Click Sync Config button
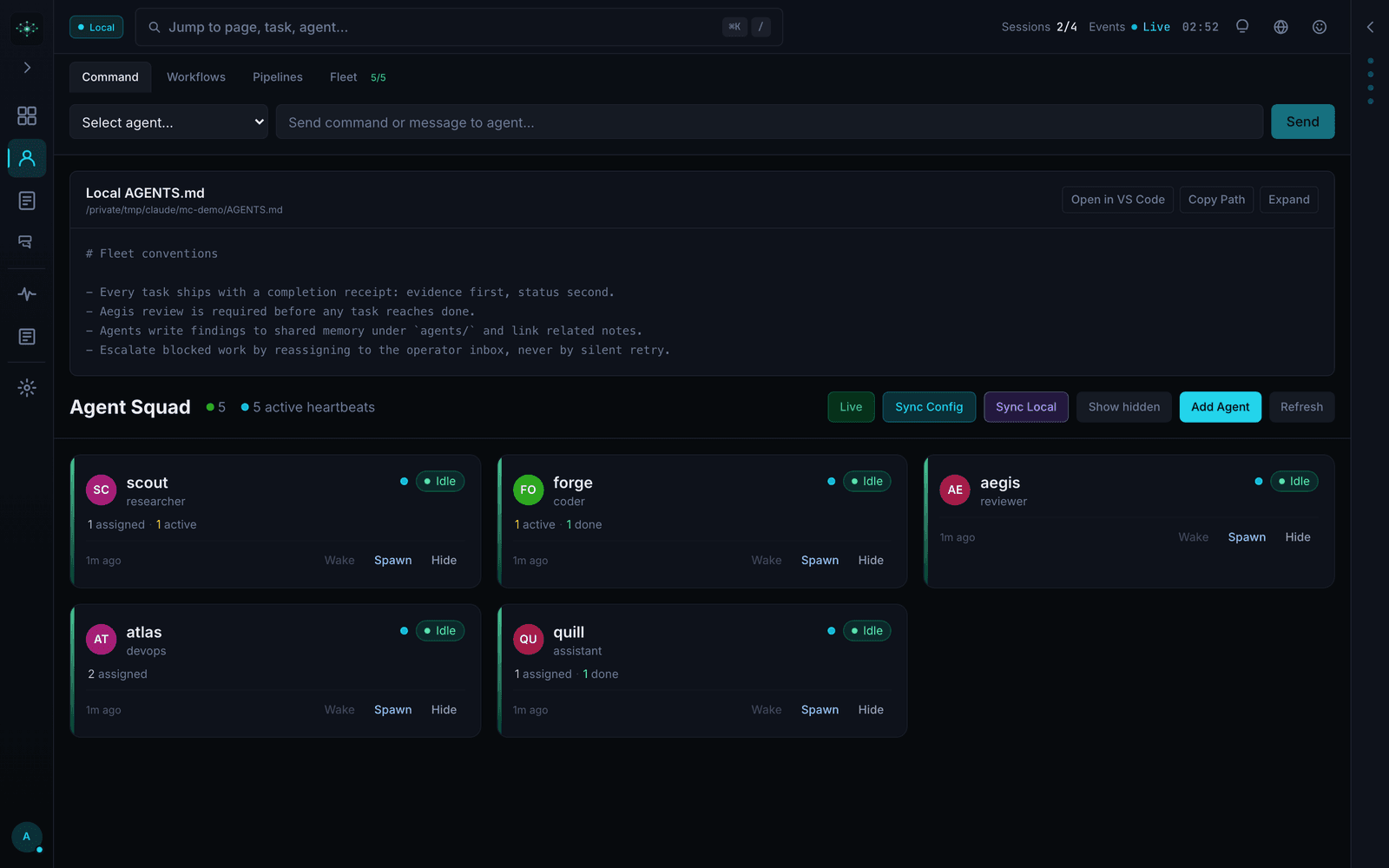 coord(929,407)
